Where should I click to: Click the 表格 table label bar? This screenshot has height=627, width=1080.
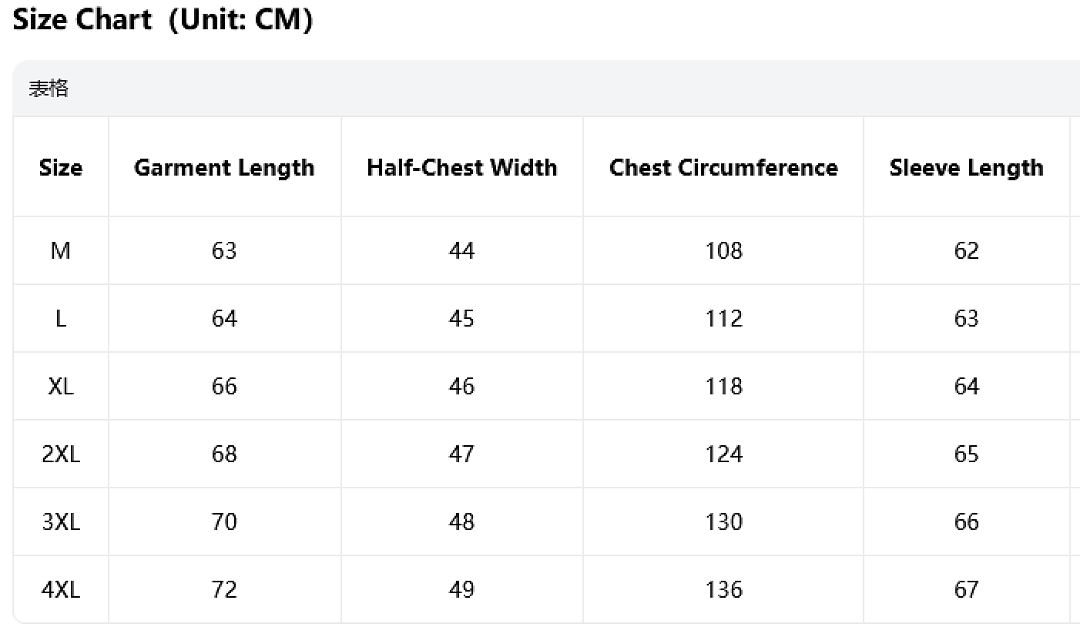(x=546, y=88)
